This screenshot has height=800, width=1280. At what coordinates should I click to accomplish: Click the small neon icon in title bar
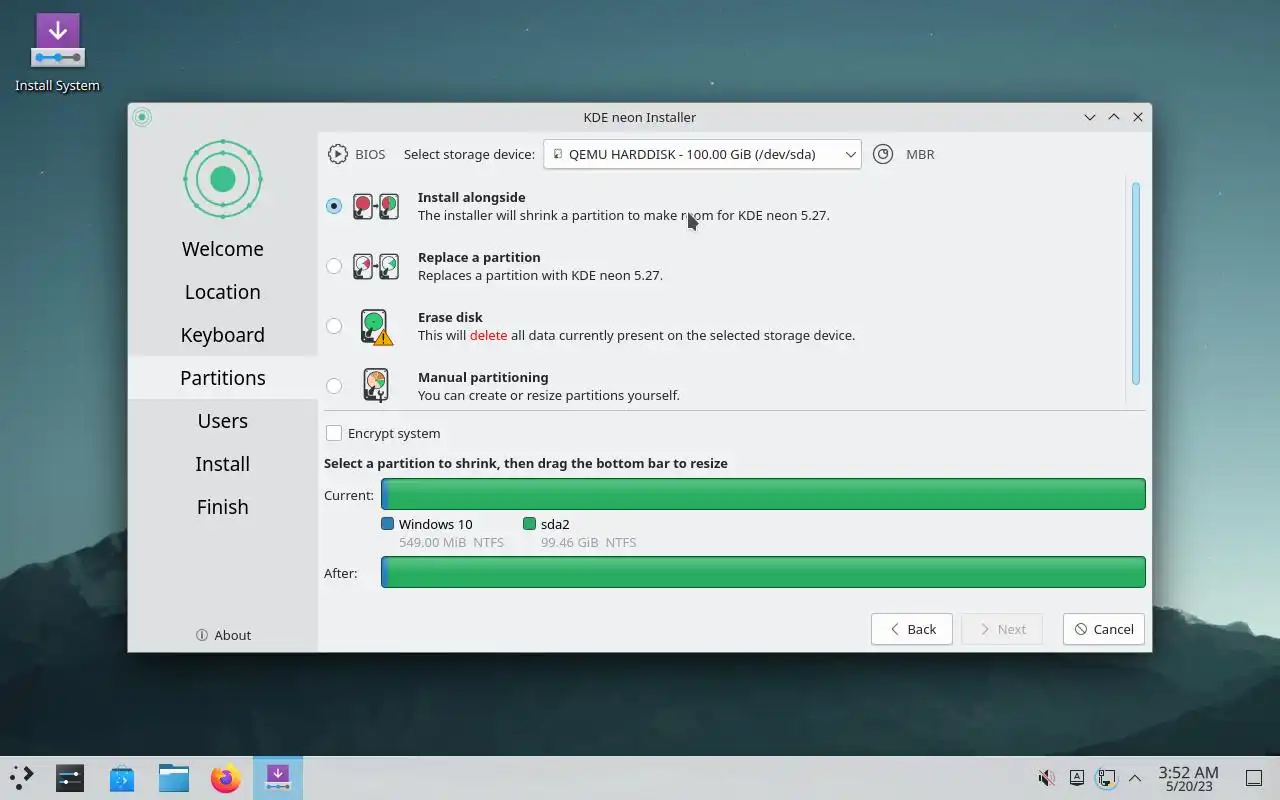pos(142,117)
